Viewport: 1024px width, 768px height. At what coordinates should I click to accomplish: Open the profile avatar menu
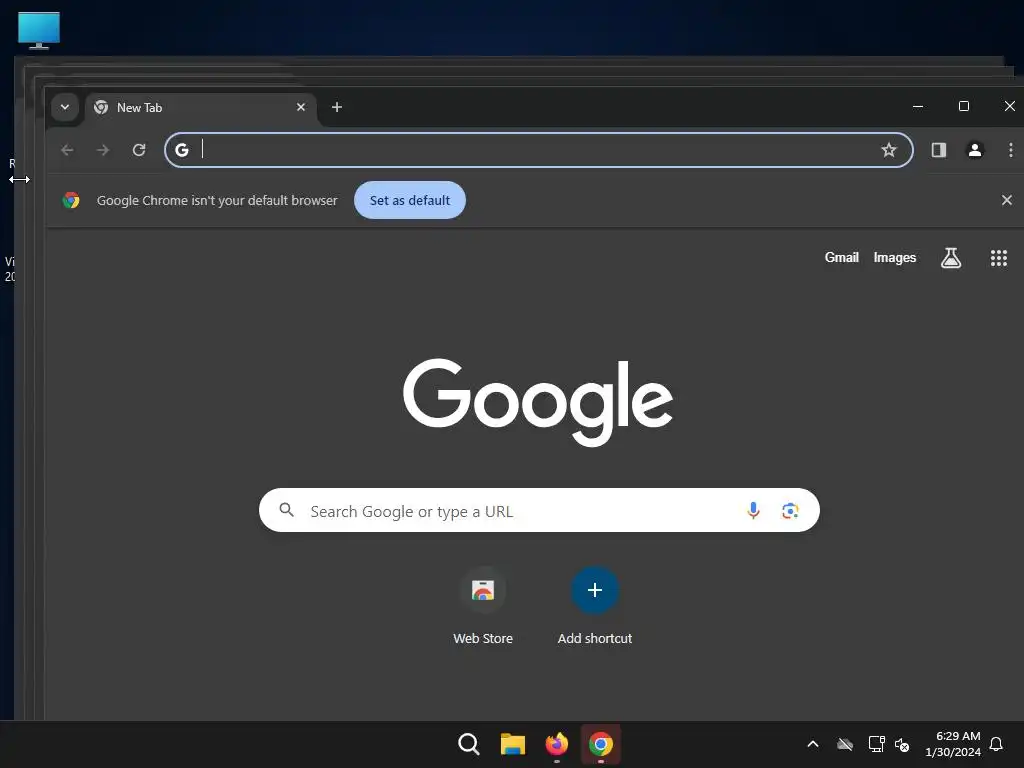tap(975, 150)
